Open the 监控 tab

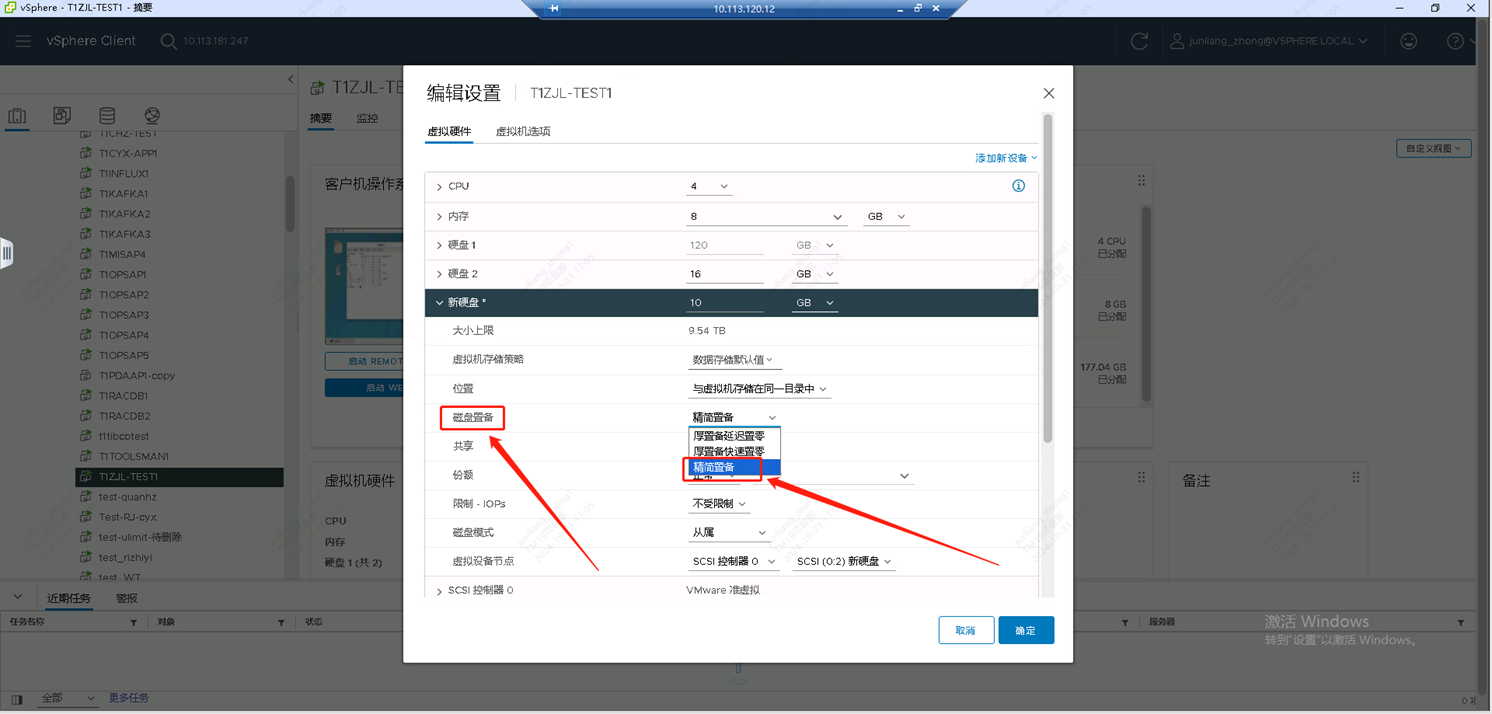tap(367, 119)
